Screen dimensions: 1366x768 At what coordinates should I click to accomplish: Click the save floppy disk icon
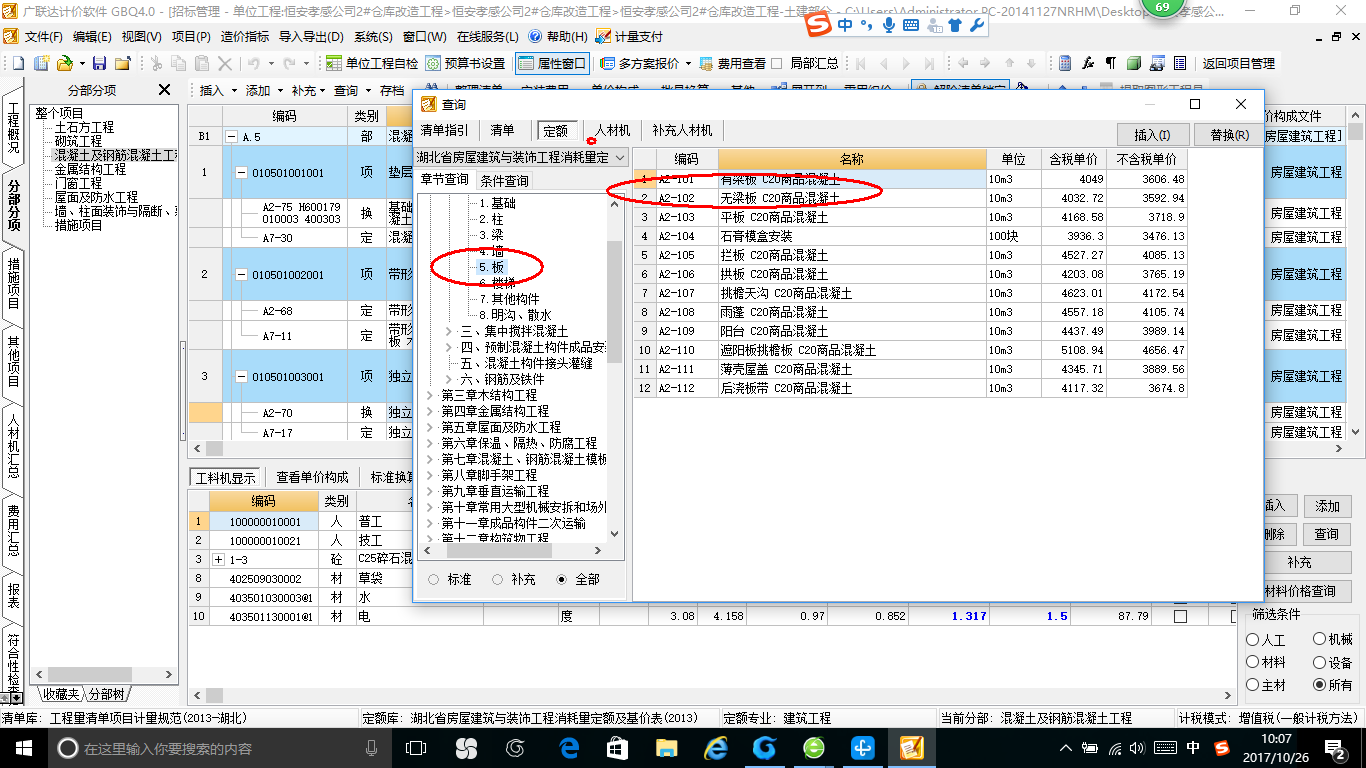[100, 63]
